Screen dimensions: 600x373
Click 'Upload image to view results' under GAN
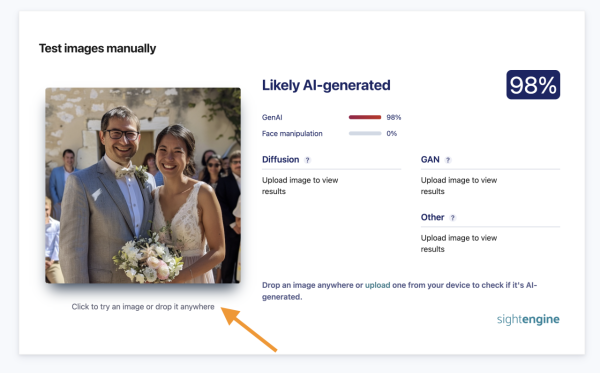pyautogui.click(x=459, y=186)
